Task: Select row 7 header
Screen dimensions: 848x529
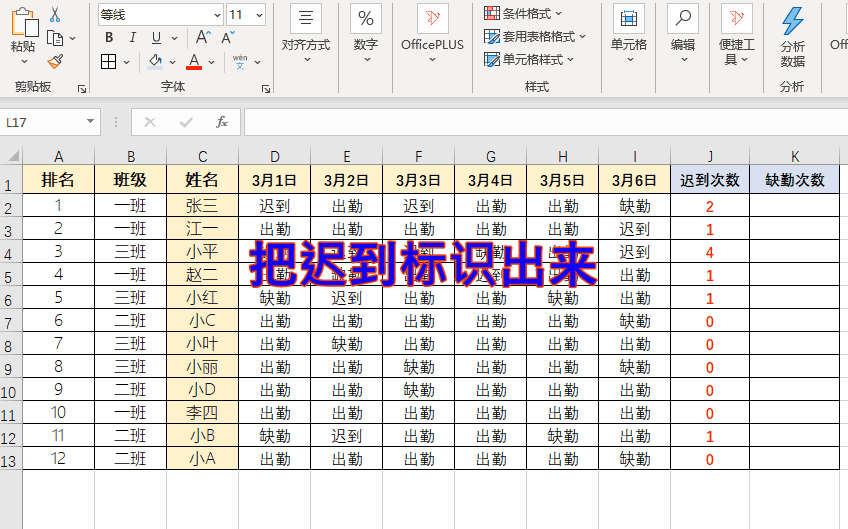Action: (x=11, y=321)
